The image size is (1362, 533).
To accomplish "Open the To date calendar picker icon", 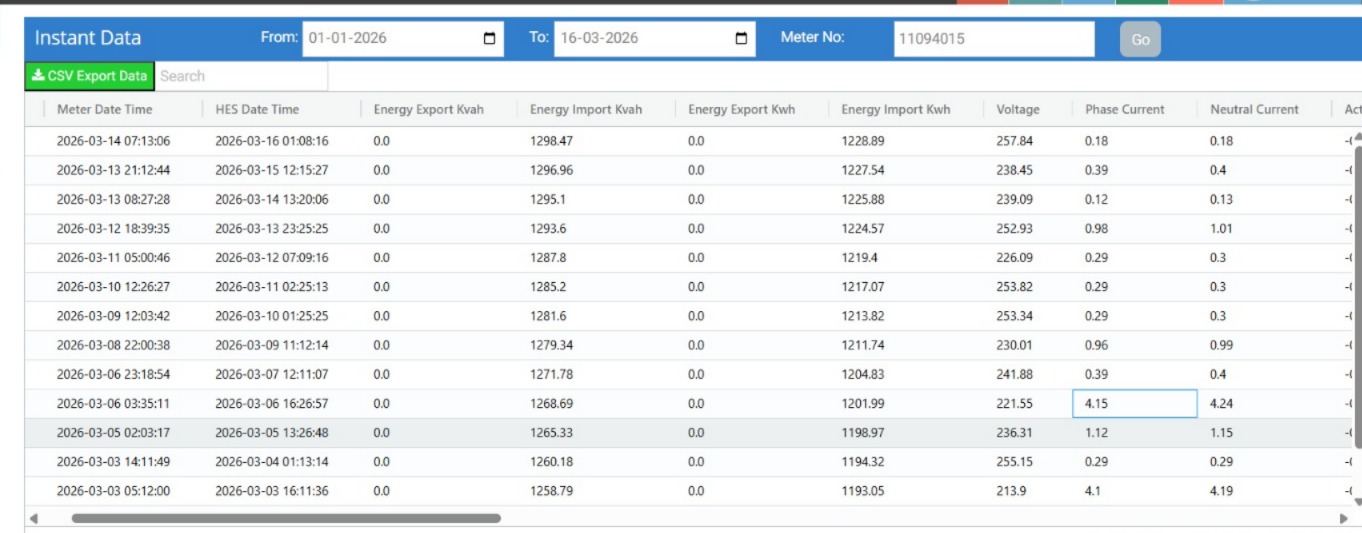I will pyautogui.click(x=741, y=39).
